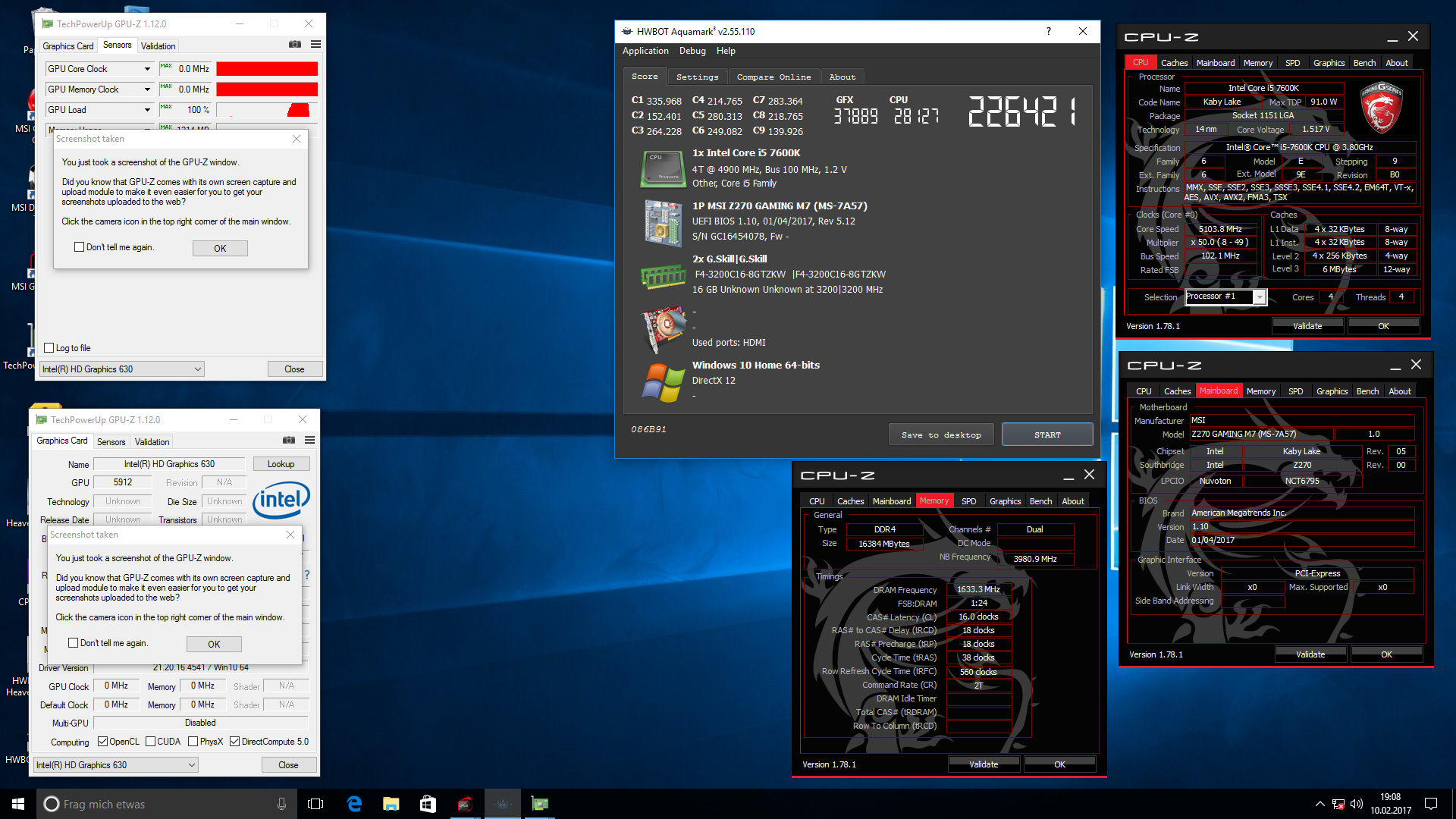The height and width of the screenshot is (819, 1456).
Task: Open the About tab in Aquamark
Action: (x=842, y=77)
